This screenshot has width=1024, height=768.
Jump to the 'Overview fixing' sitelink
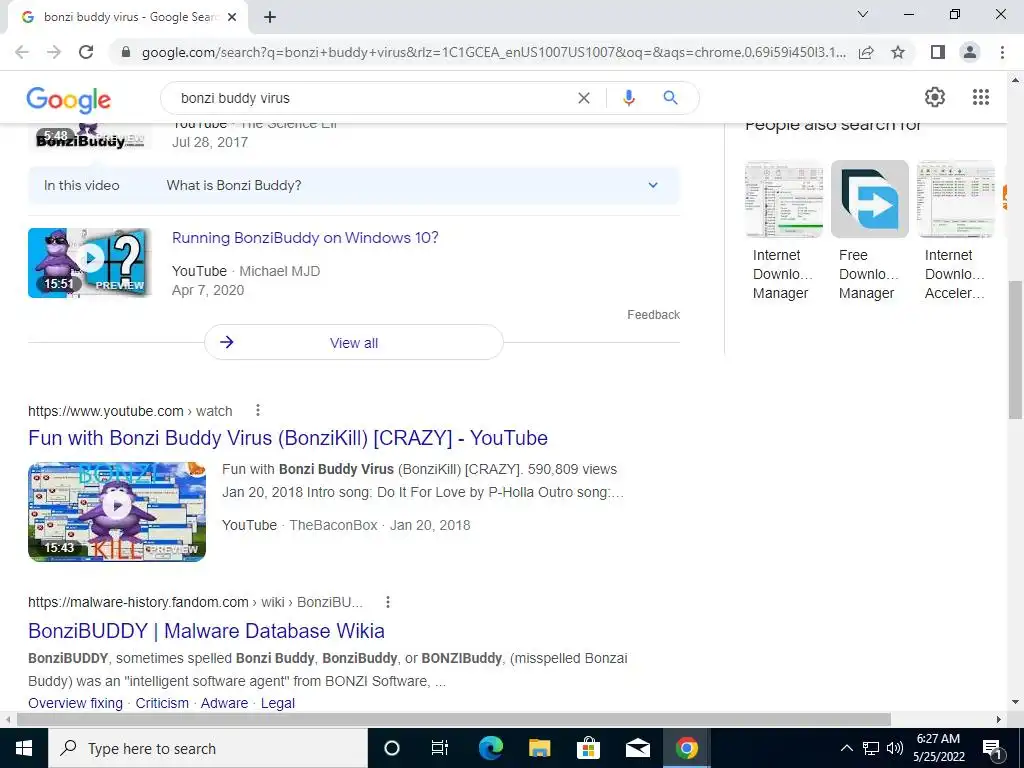coord(75,703)
